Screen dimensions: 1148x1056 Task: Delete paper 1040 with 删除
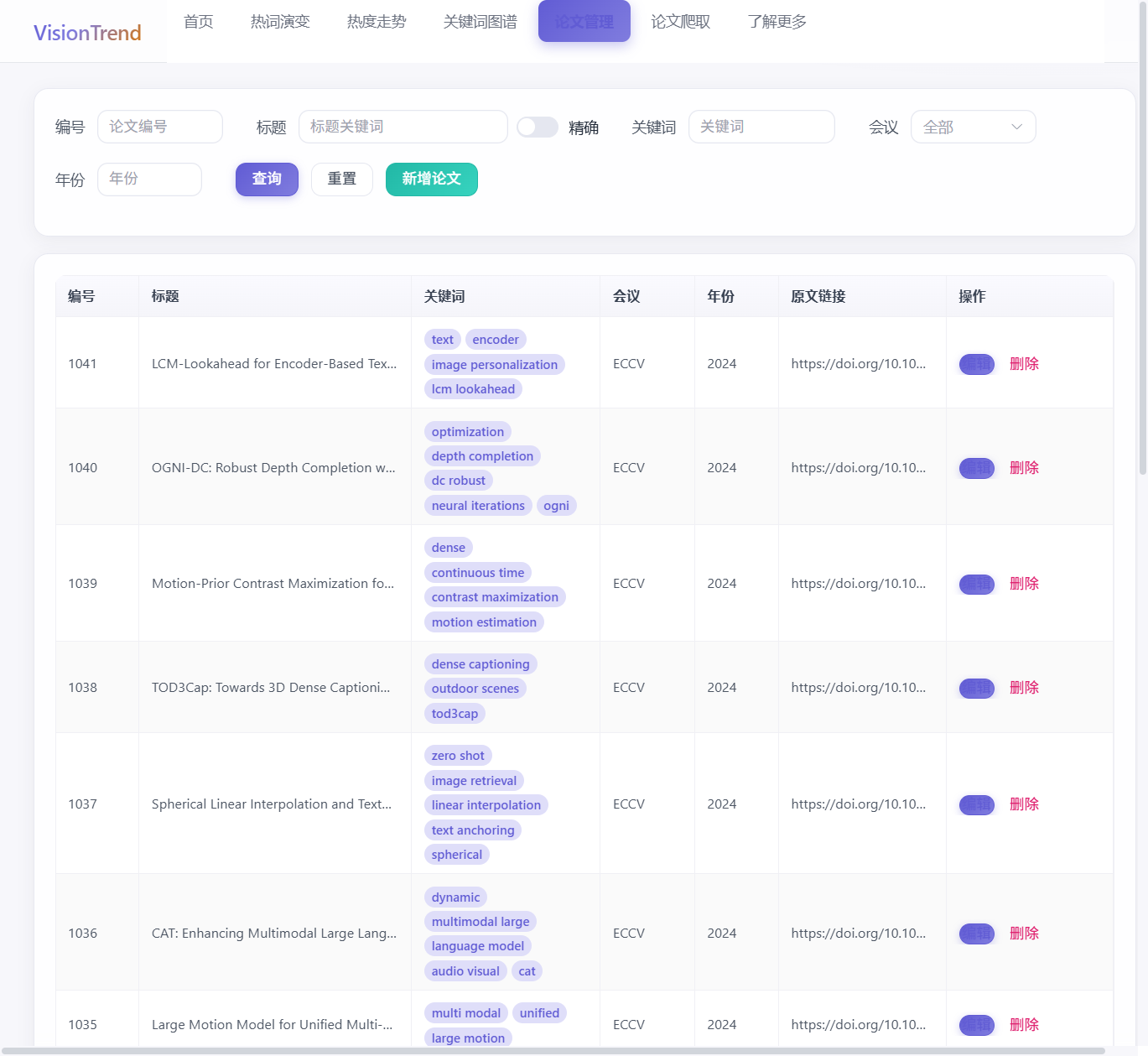tap(1024, 467)
